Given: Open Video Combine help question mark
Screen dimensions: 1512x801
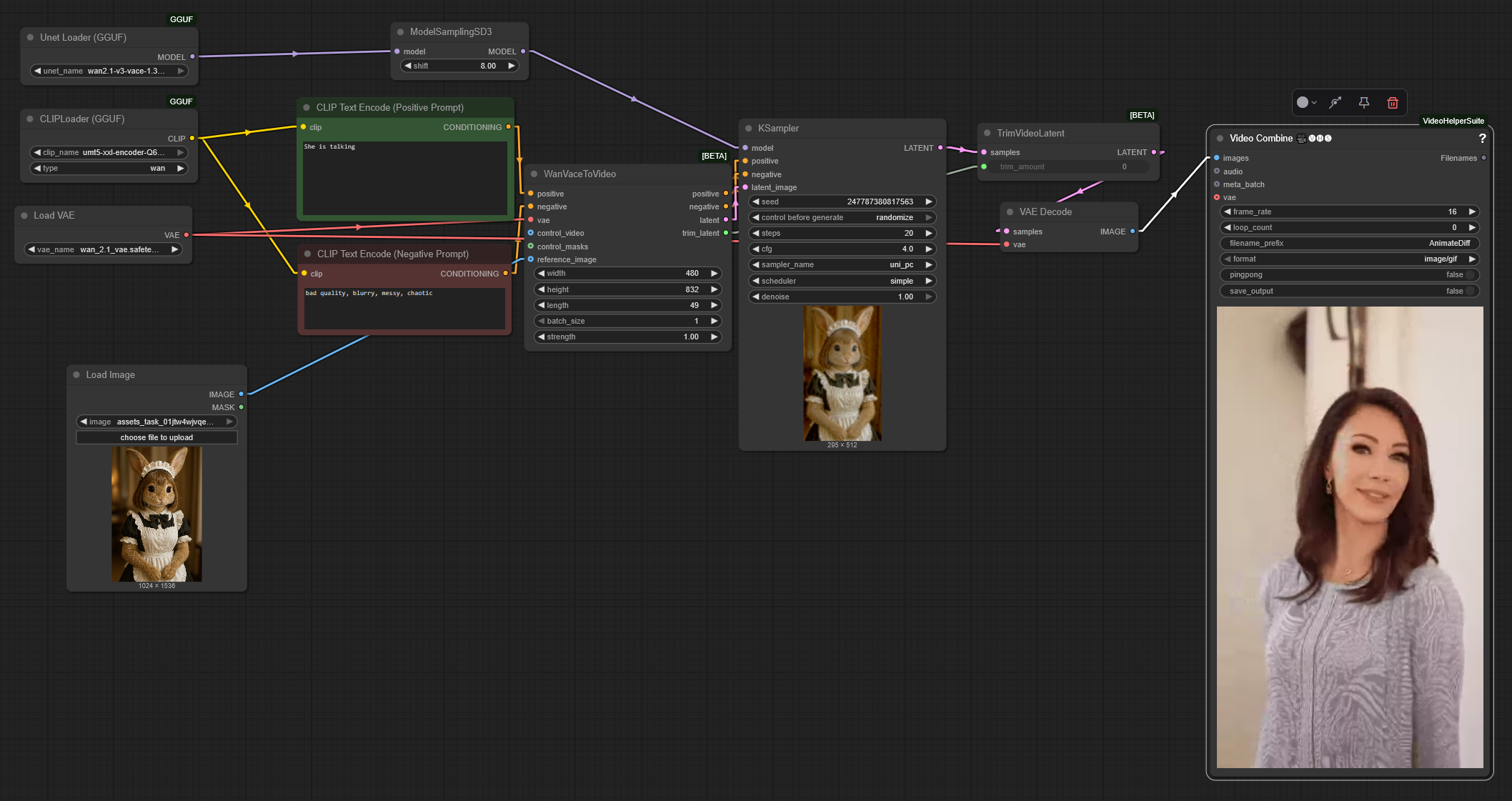Looking at the screenshot, I should tap(1482, 139).
